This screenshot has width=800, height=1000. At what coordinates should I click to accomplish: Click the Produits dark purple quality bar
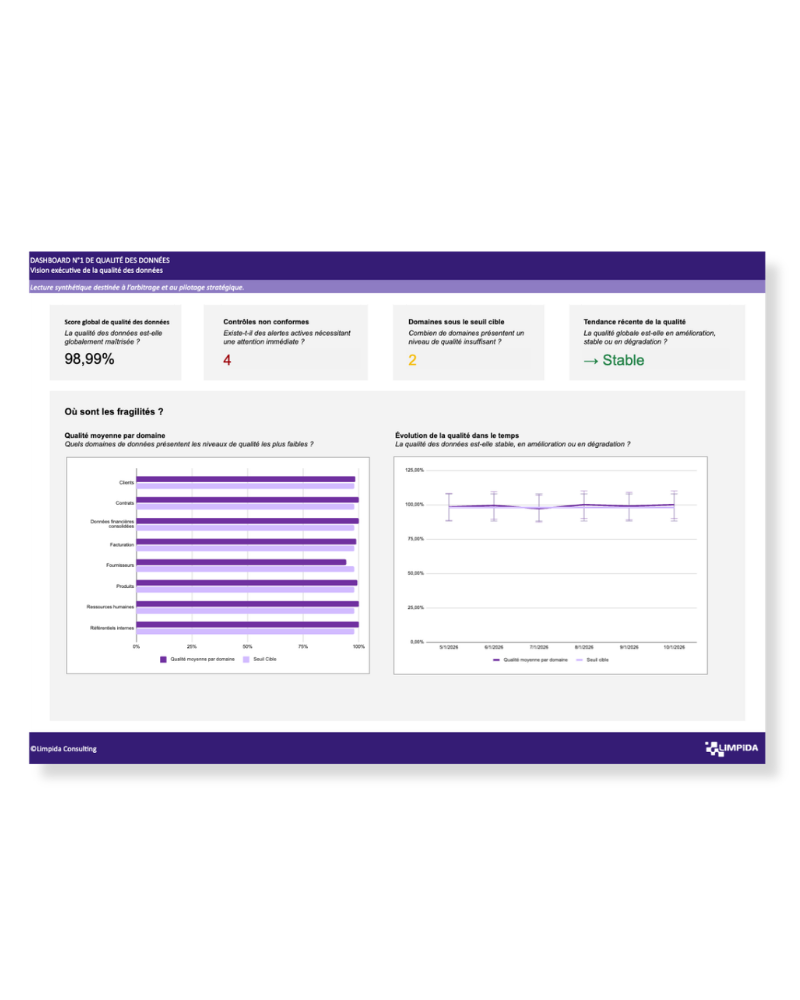pyautogui.click(x=247, y=583)
